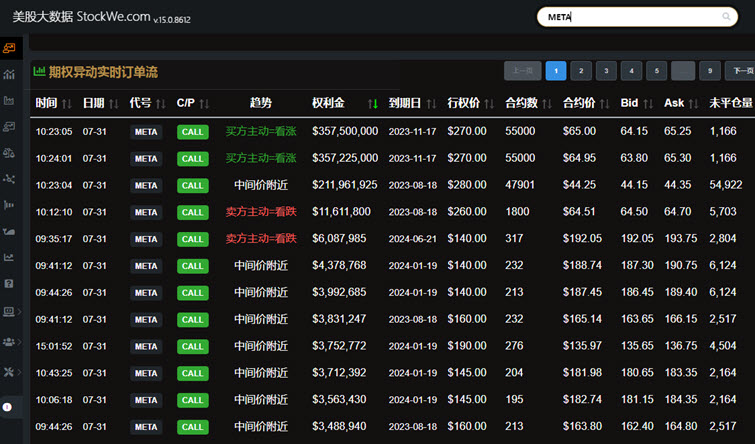Click contract price $192.05

point(582,238)
